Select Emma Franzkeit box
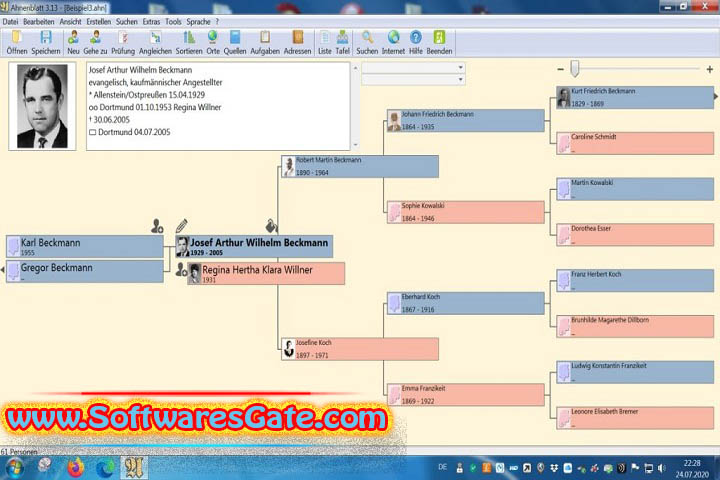The height and width of the screenshot is (480, 720). 466,395
